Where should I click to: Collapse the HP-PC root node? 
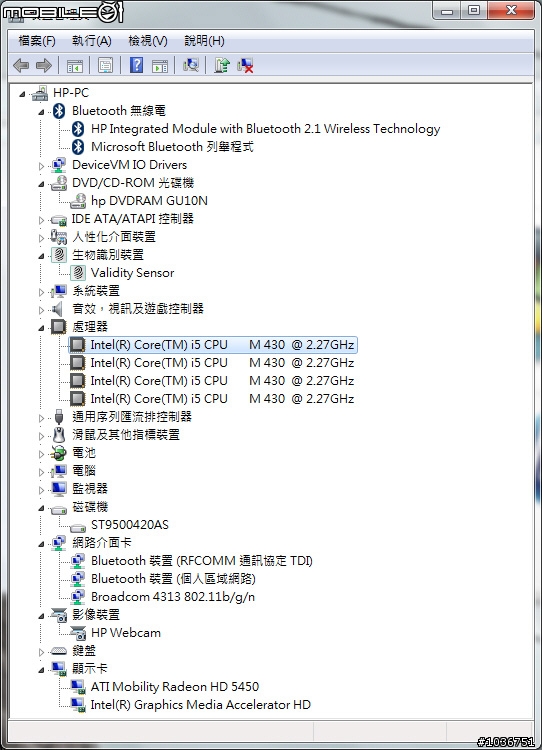[x=22, y=94]
